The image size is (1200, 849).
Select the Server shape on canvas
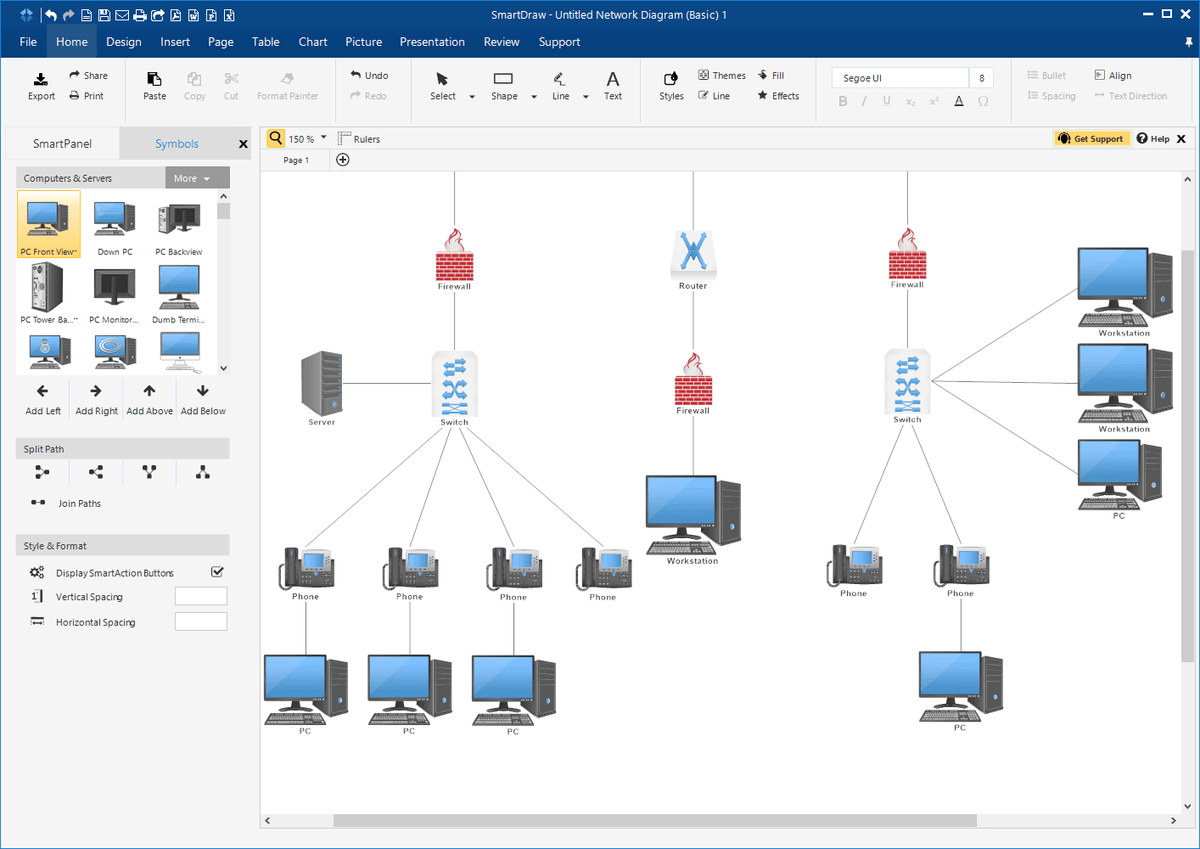coord(322,384)
